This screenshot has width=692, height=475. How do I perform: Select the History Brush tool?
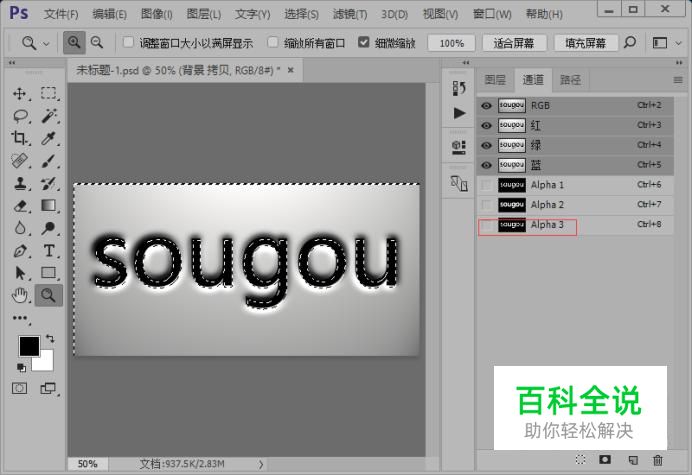[x=49, y=183]
